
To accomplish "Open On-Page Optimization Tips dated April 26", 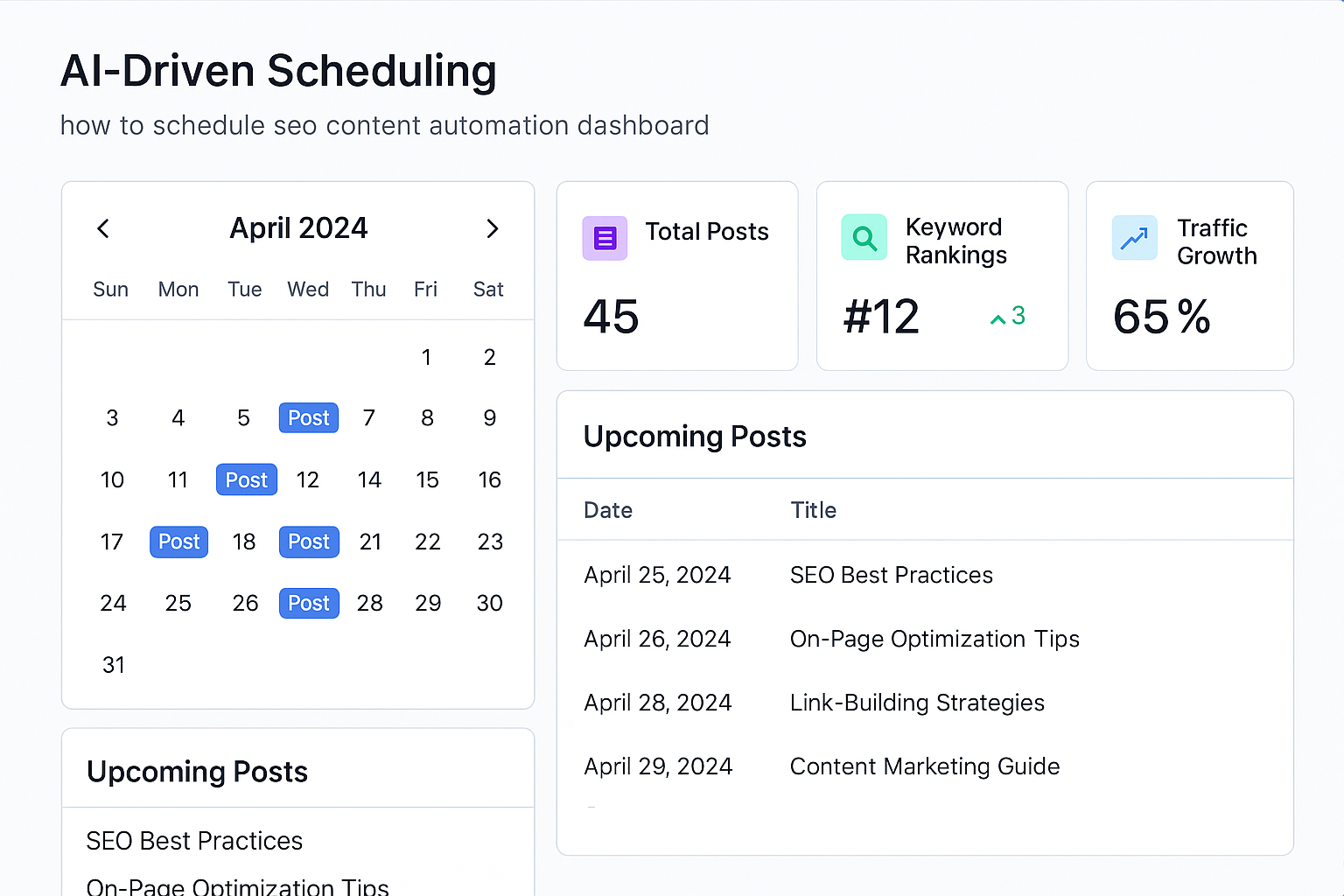I will click(934, 639).
